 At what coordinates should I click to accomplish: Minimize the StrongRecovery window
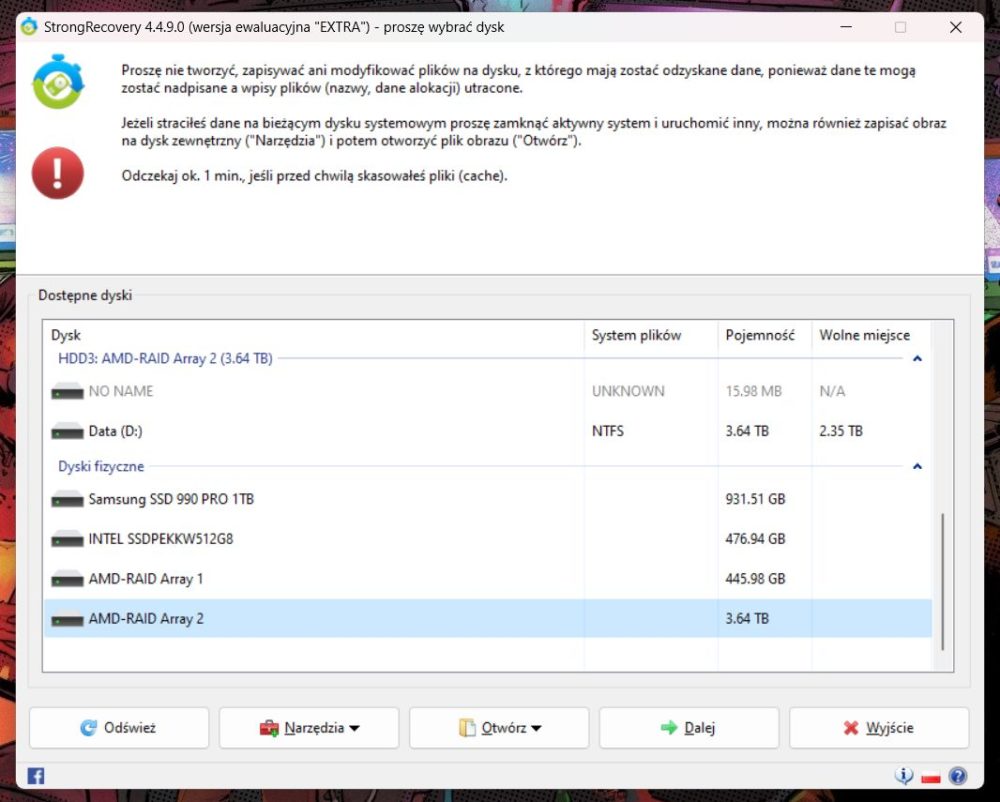(846, 27)
